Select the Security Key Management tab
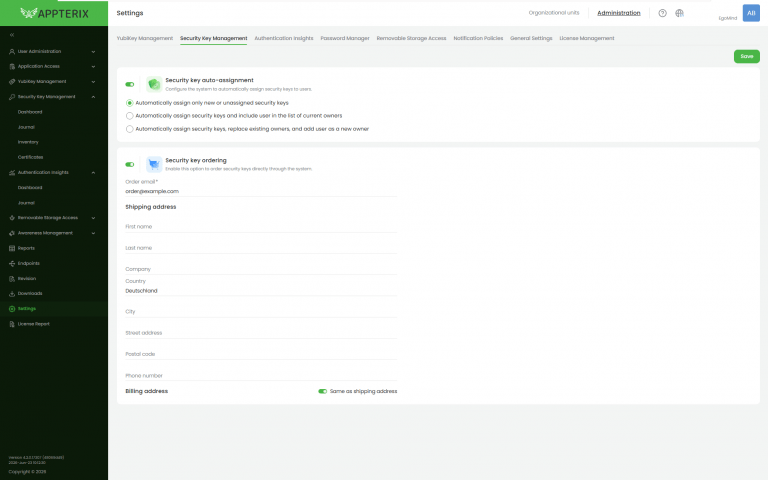This screenshot has width=768, height=480. [214, 38]
